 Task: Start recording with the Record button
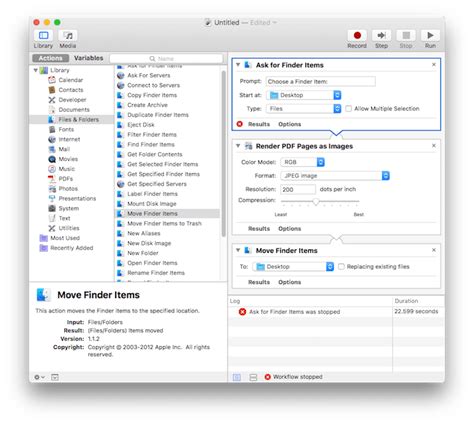tap(357, 35)
